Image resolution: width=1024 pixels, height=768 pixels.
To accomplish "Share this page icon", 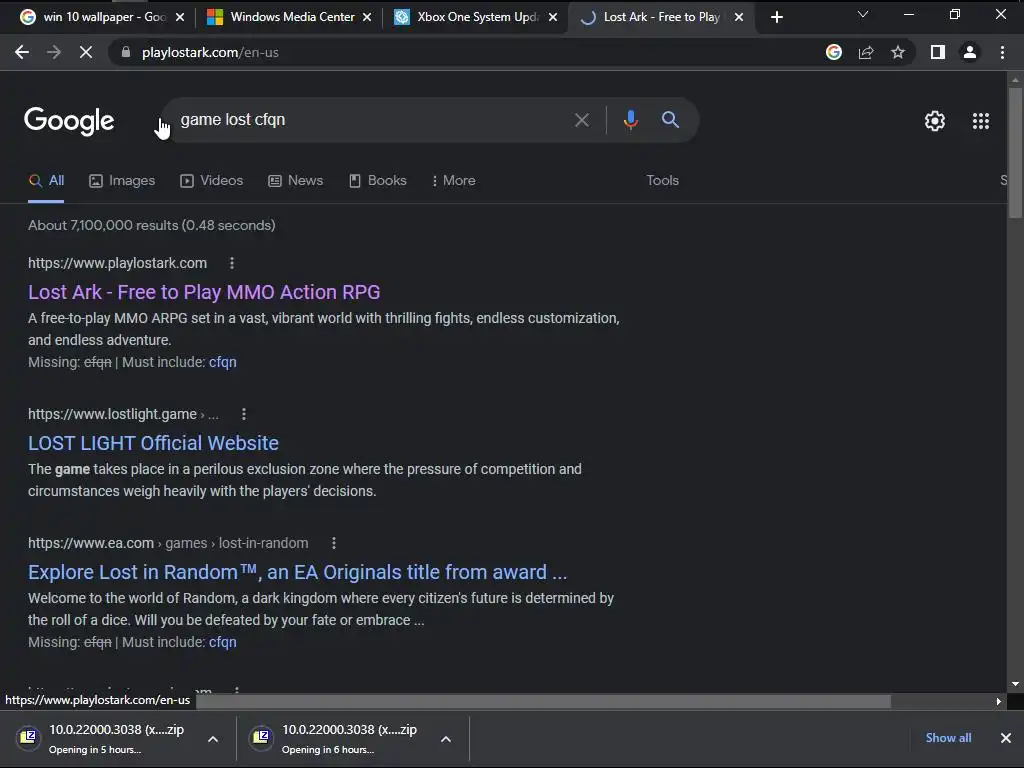I will [x=866, y=52].
